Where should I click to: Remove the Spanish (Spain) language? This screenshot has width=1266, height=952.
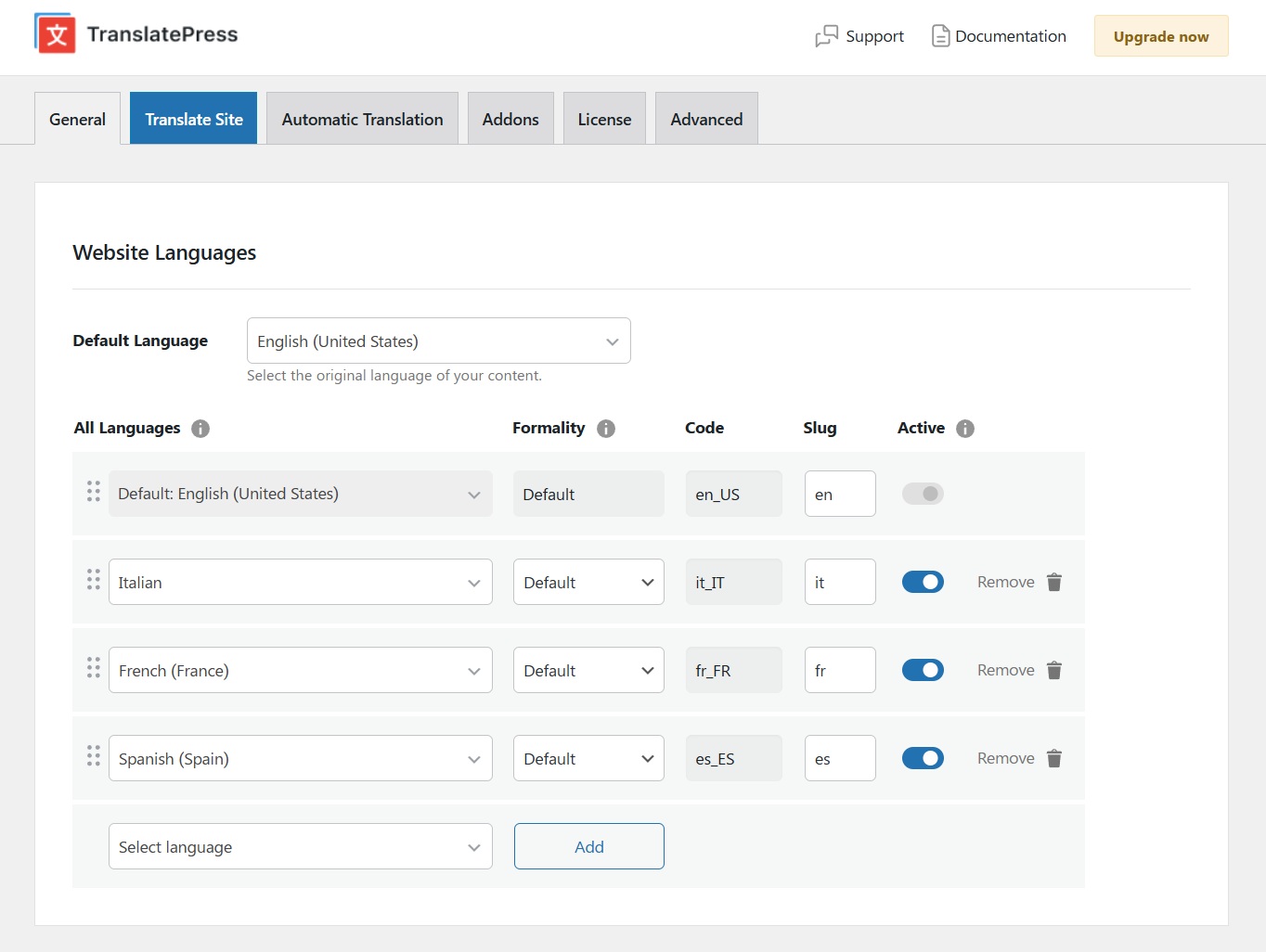(x=1019, y=758)
